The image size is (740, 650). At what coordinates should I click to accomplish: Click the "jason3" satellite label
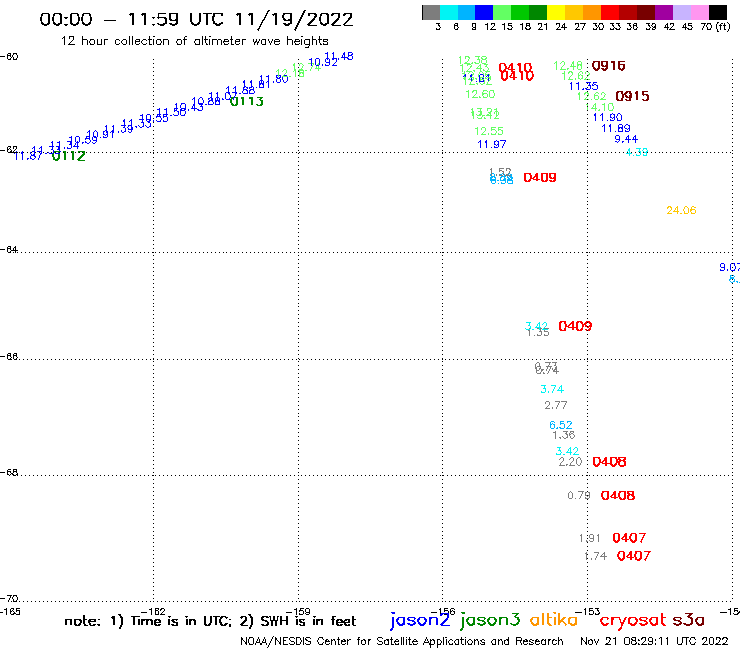pyautogui.click(x=490, y=619)
